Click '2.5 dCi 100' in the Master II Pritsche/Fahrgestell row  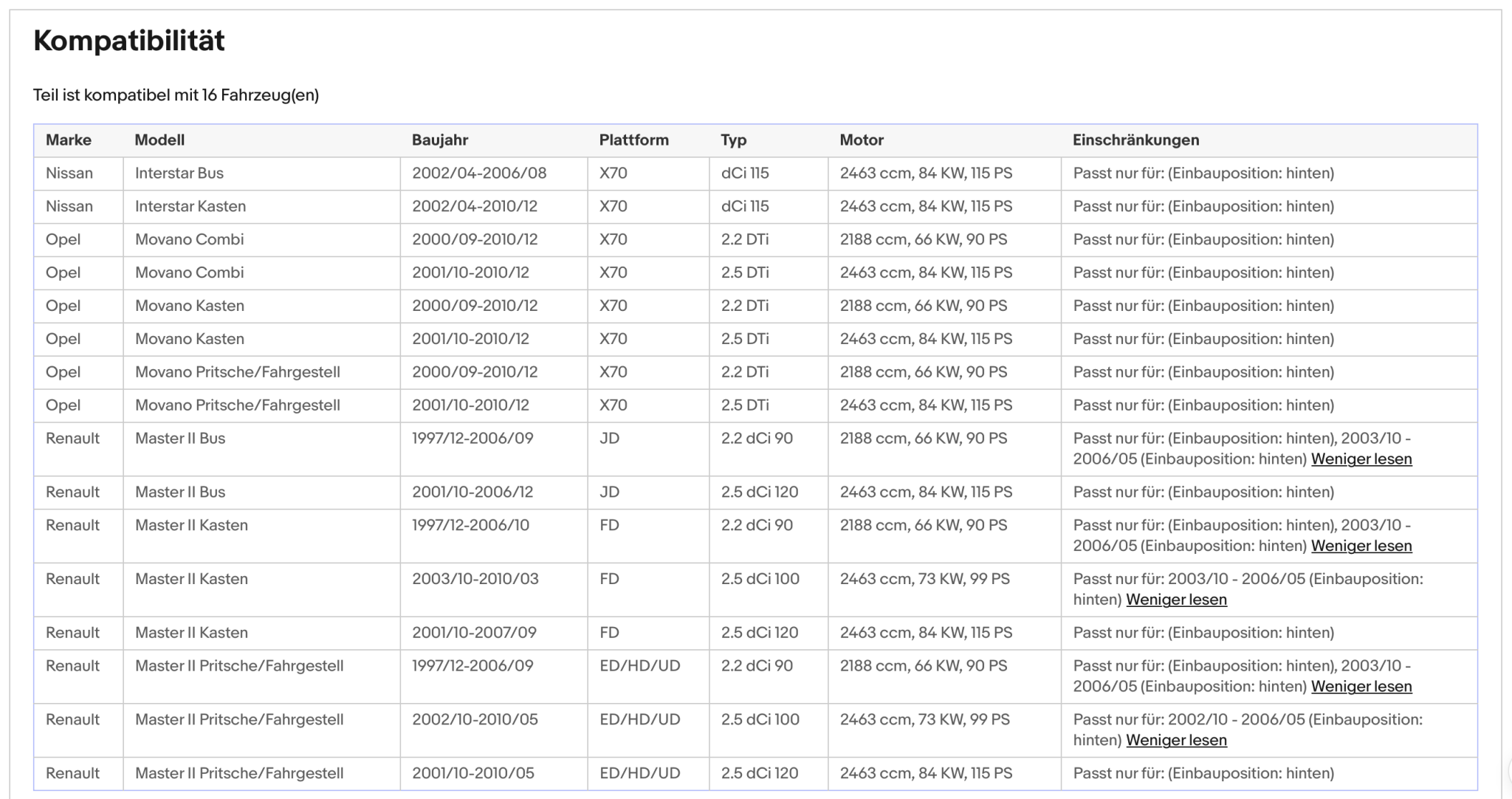(x=760, y=720)
